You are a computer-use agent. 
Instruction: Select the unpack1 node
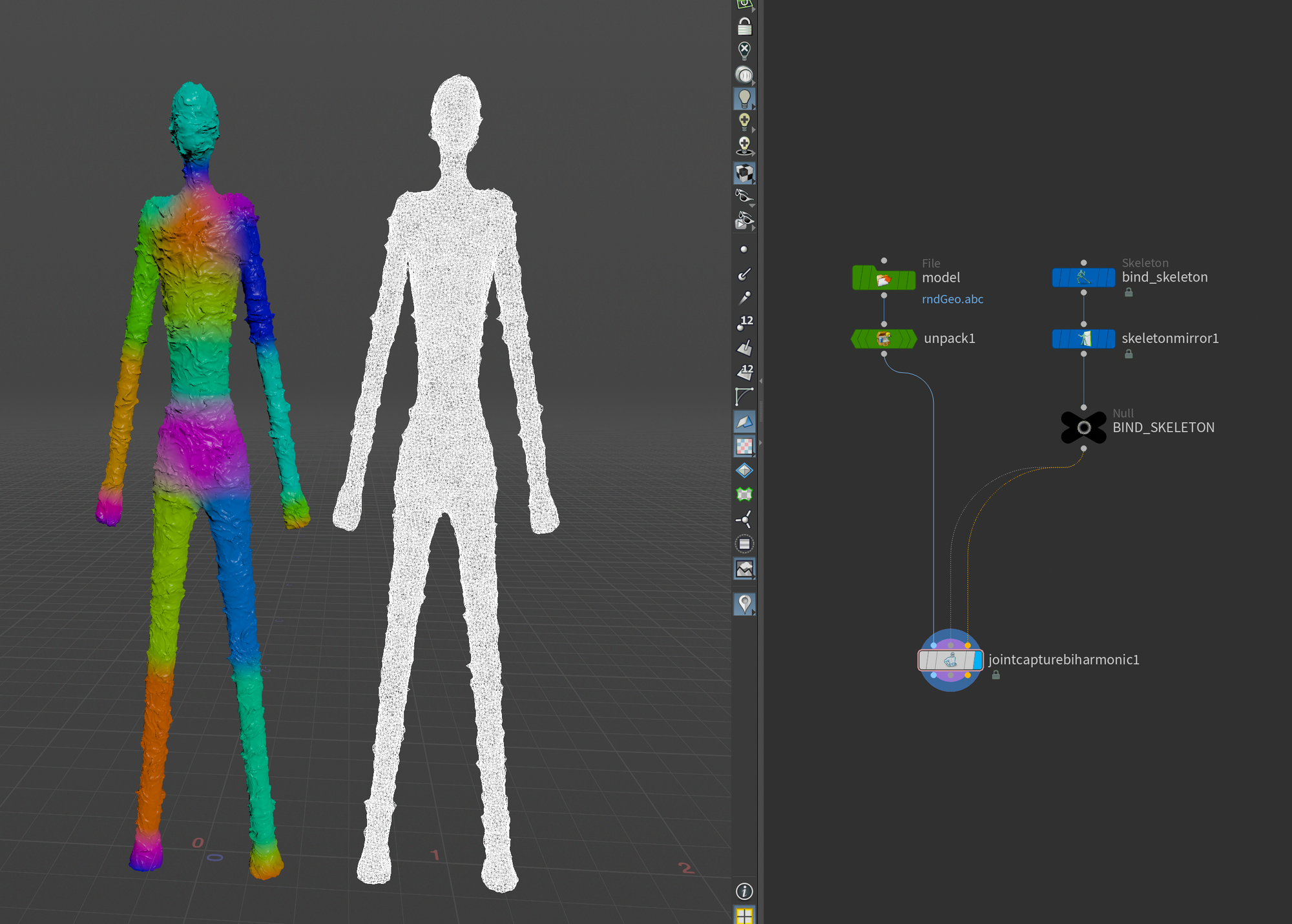(x=884, y=338)
